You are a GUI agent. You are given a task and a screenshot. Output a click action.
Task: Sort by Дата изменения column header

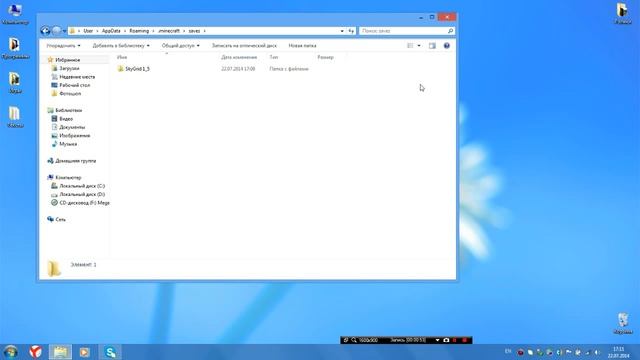pos(239,57)
